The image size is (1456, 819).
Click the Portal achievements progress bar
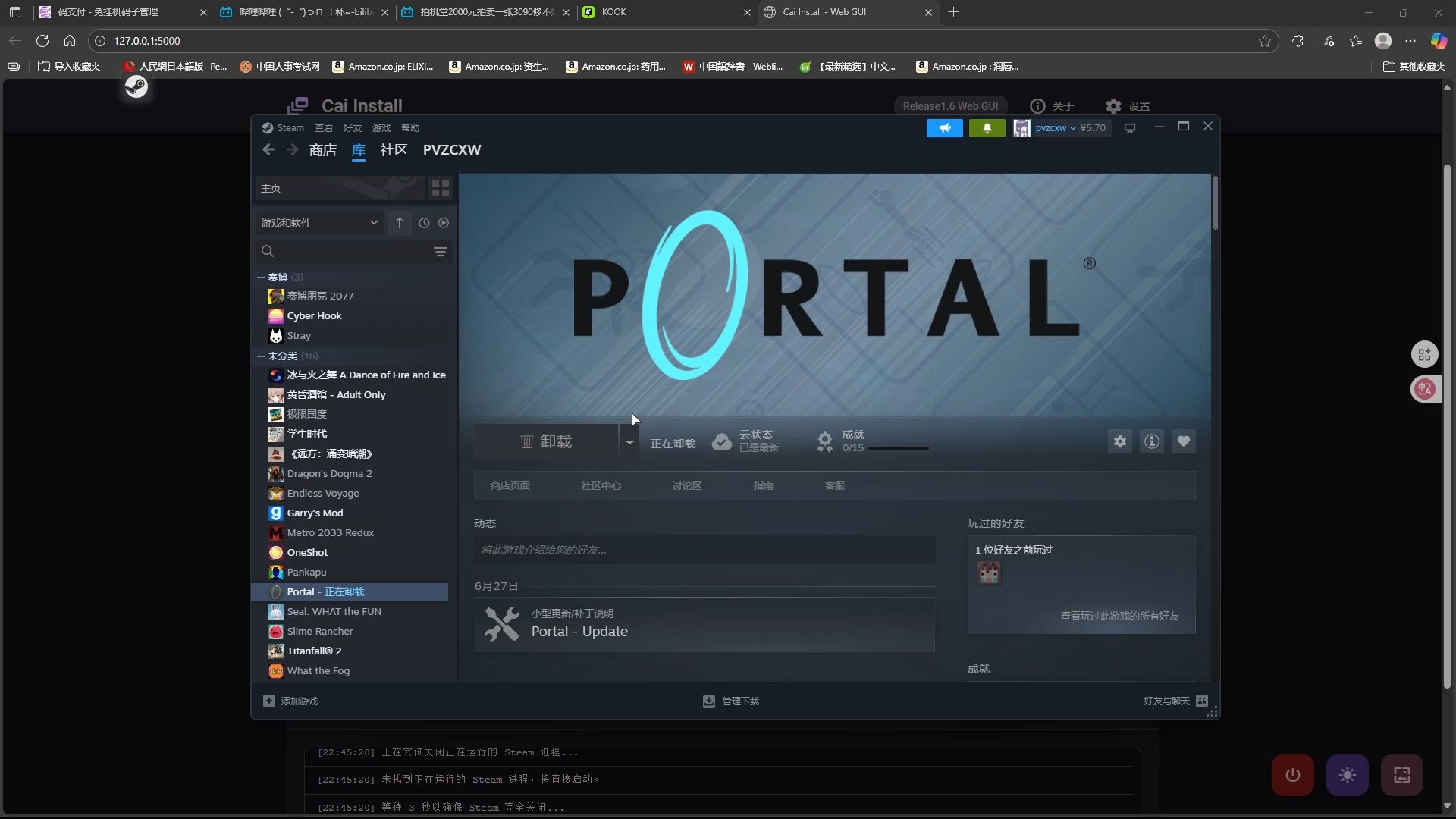899,448
